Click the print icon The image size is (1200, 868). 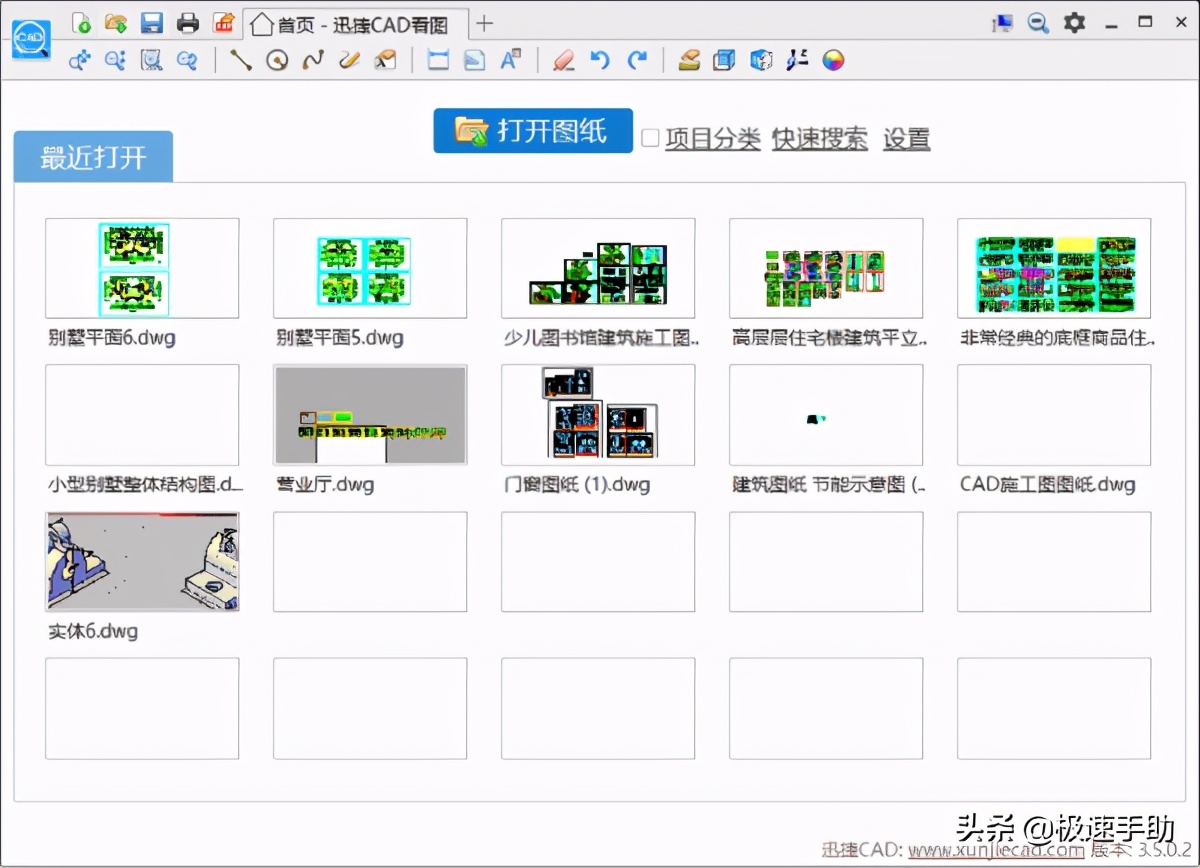click(x=187, y=23)
